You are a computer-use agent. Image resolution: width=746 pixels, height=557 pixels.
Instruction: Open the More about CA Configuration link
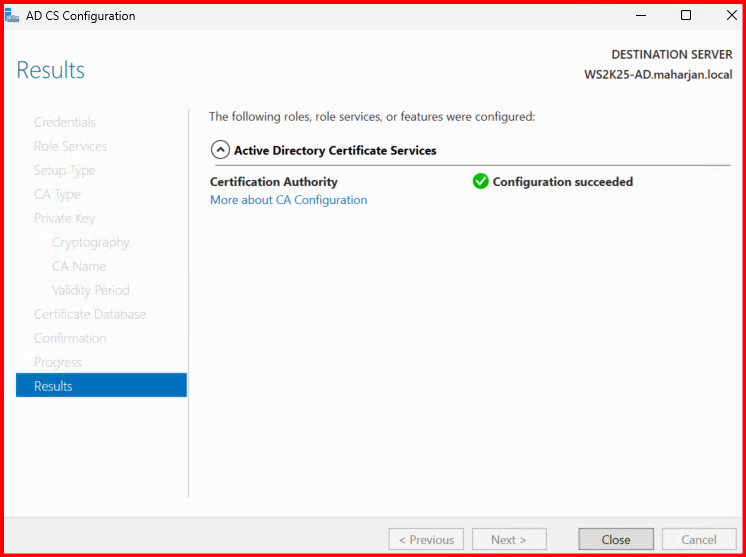(x=288, y=200)
